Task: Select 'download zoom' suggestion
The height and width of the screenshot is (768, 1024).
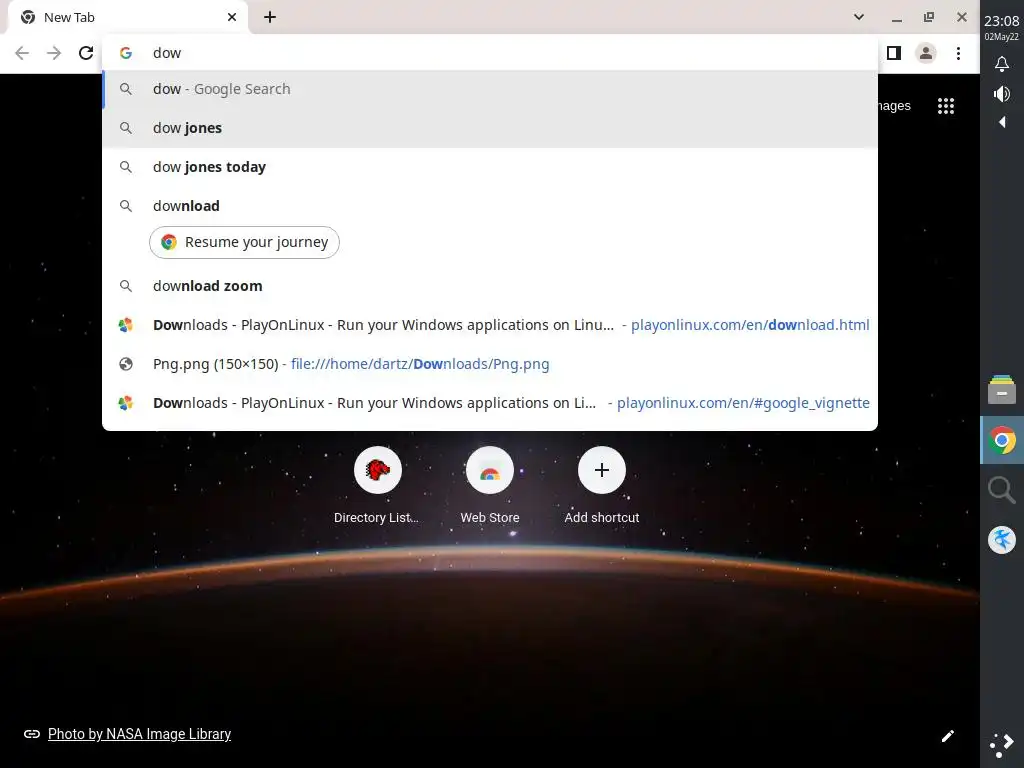Action: tap(490, 286)
